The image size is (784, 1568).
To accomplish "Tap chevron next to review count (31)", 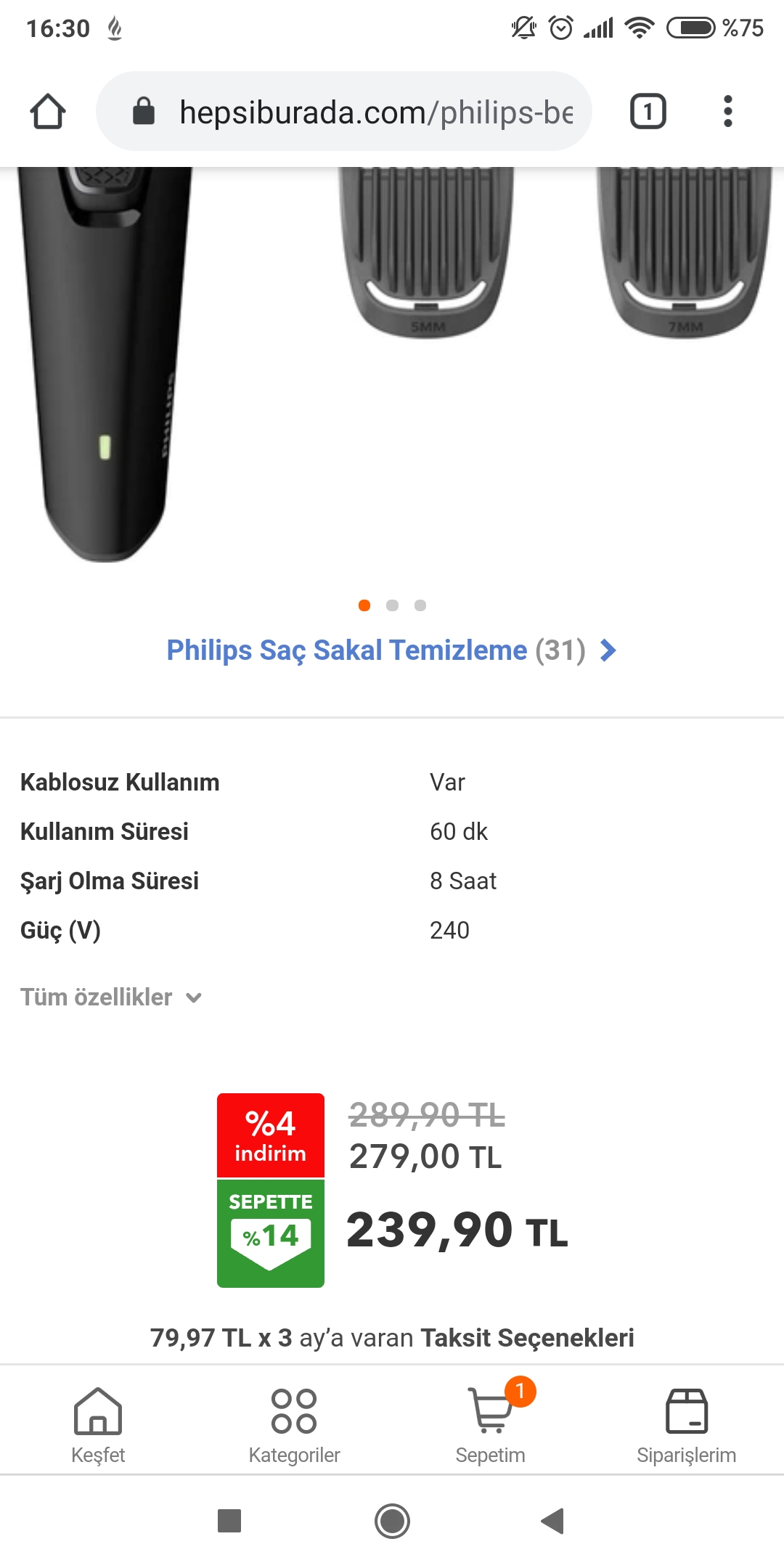I will (x=608, y=650).
